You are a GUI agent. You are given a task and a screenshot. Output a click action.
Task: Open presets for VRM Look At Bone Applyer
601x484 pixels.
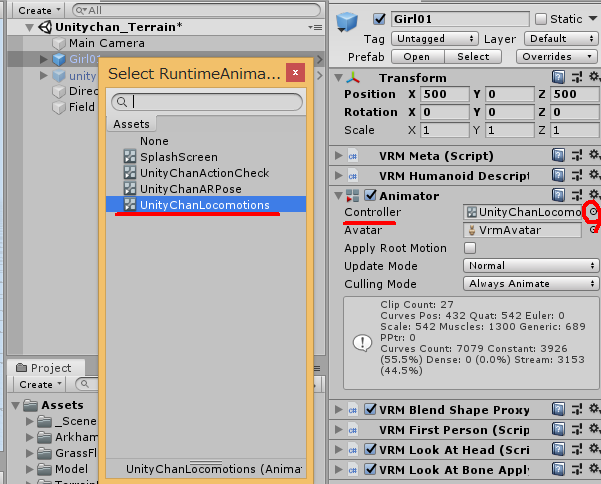click(577, 469)
